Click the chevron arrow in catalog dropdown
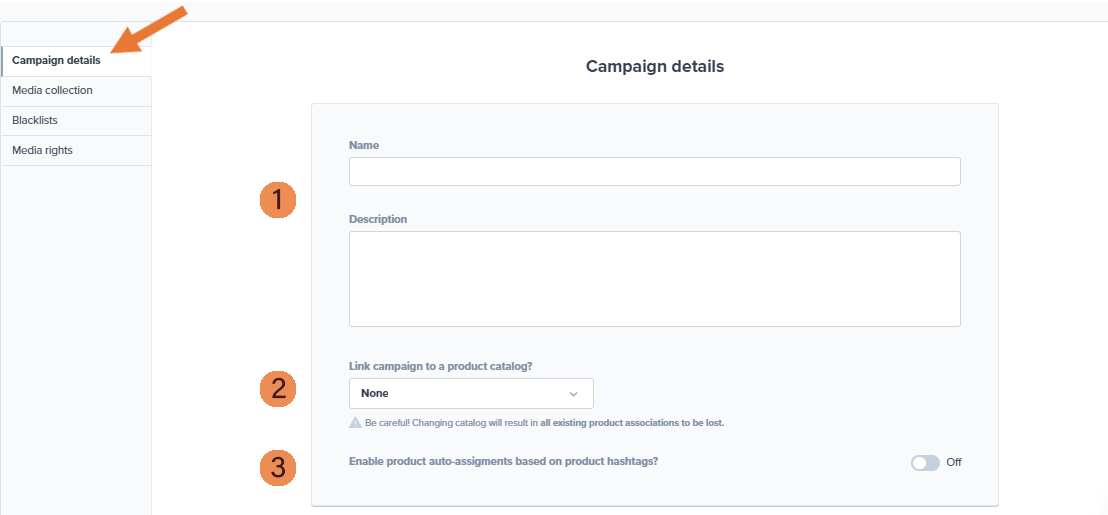 coord(573,394)
